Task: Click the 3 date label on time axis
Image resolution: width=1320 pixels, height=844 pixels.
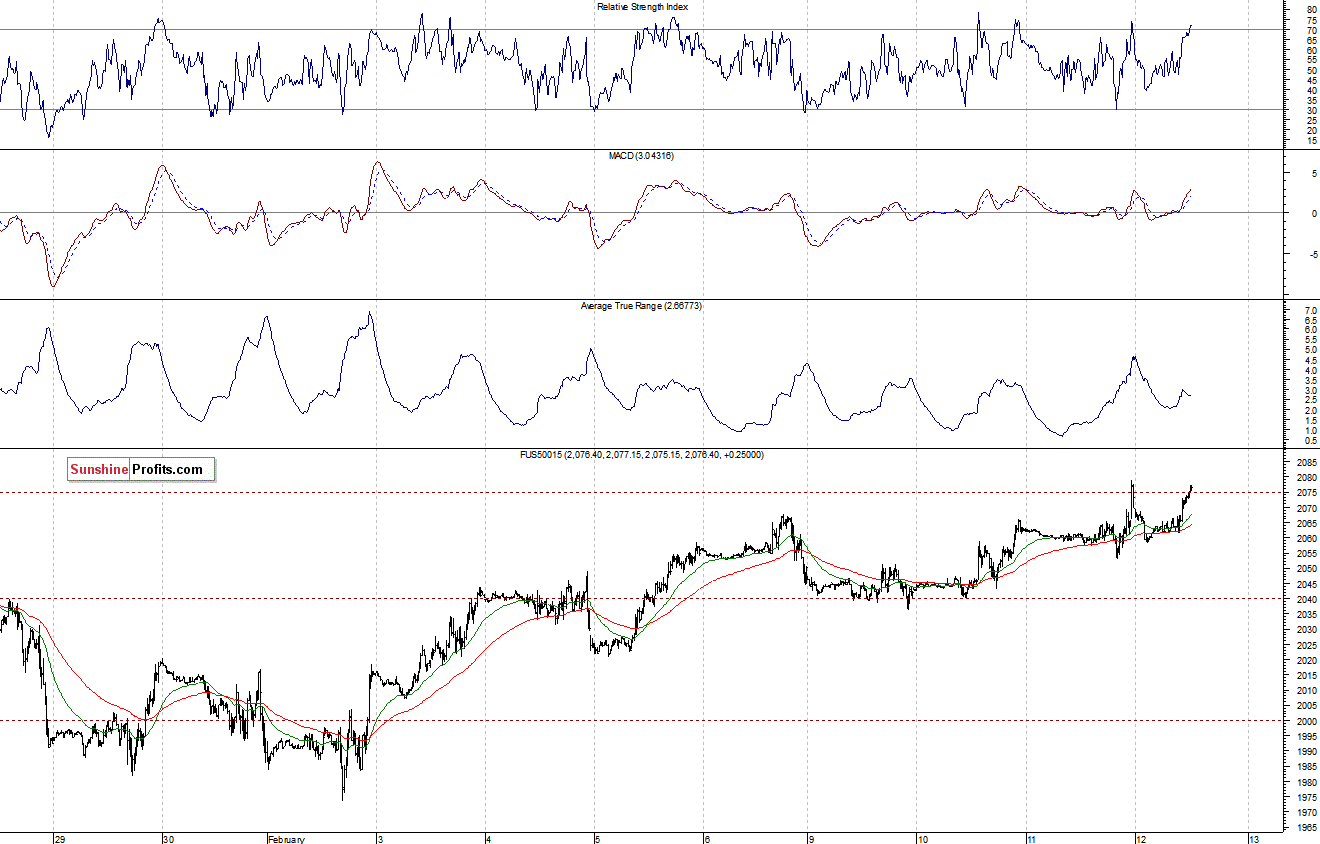Action: point(381,838)
